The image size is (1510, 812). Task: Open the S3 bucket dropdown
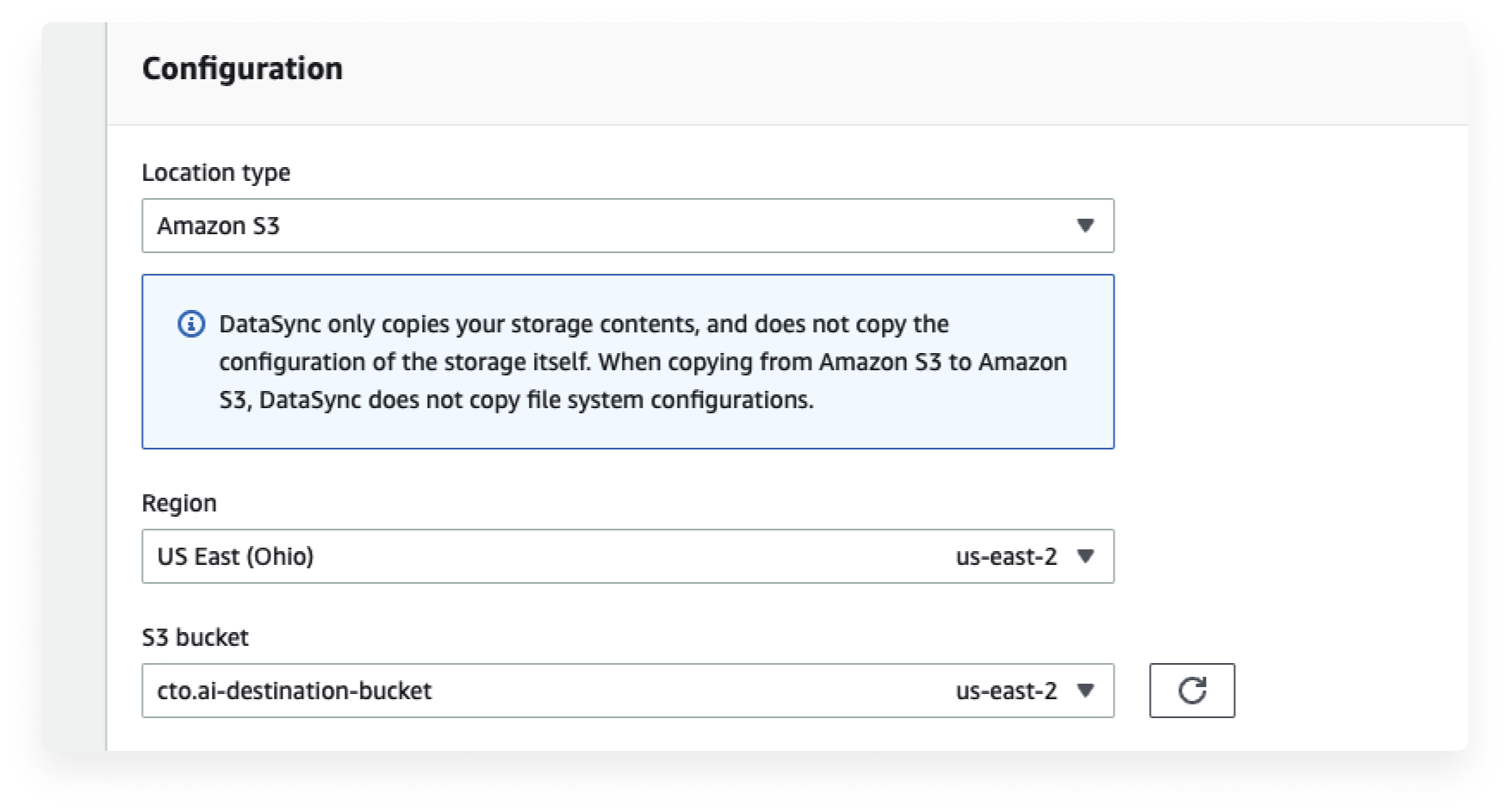click(627, 691)
